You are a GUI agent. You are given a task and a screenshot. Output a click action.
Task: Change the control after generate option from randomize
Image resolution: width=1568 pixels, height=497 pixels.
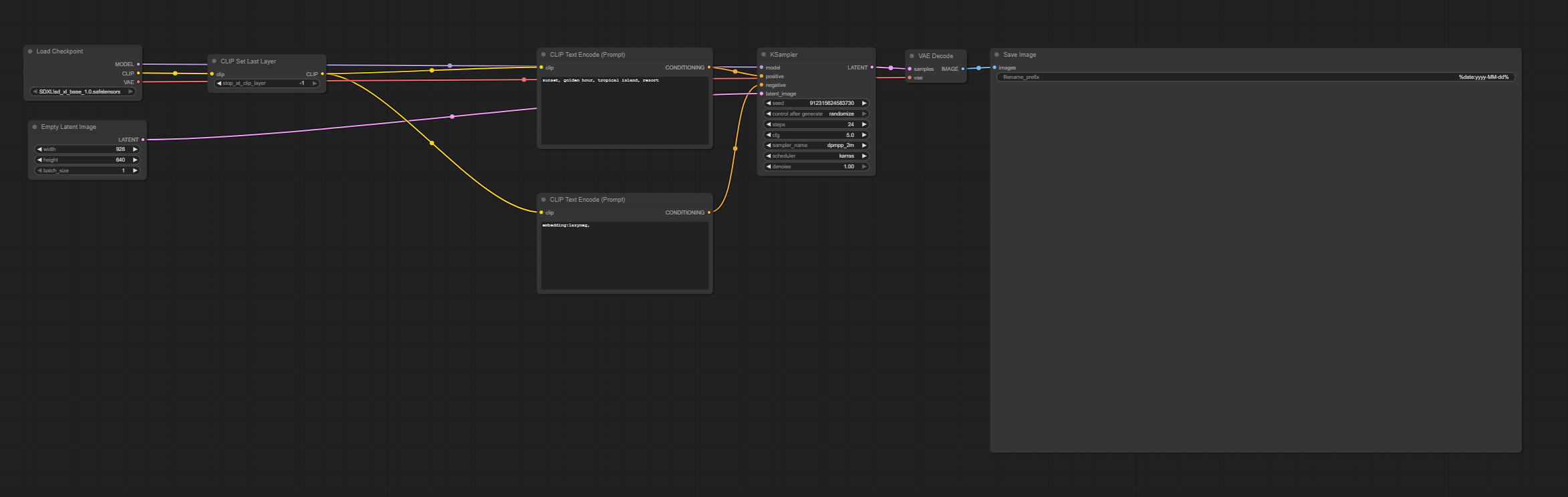coord(815,114)
